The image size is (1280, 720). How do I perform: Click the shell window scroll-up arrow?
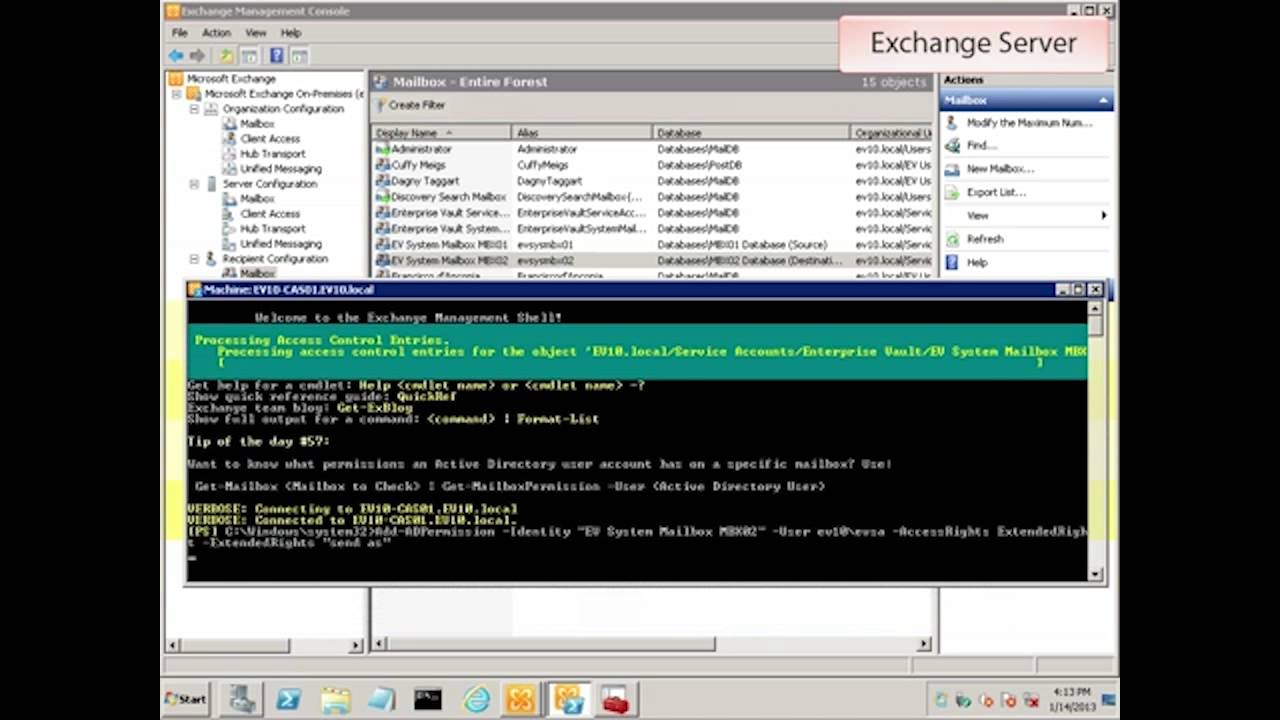[x=1096, y=308]
